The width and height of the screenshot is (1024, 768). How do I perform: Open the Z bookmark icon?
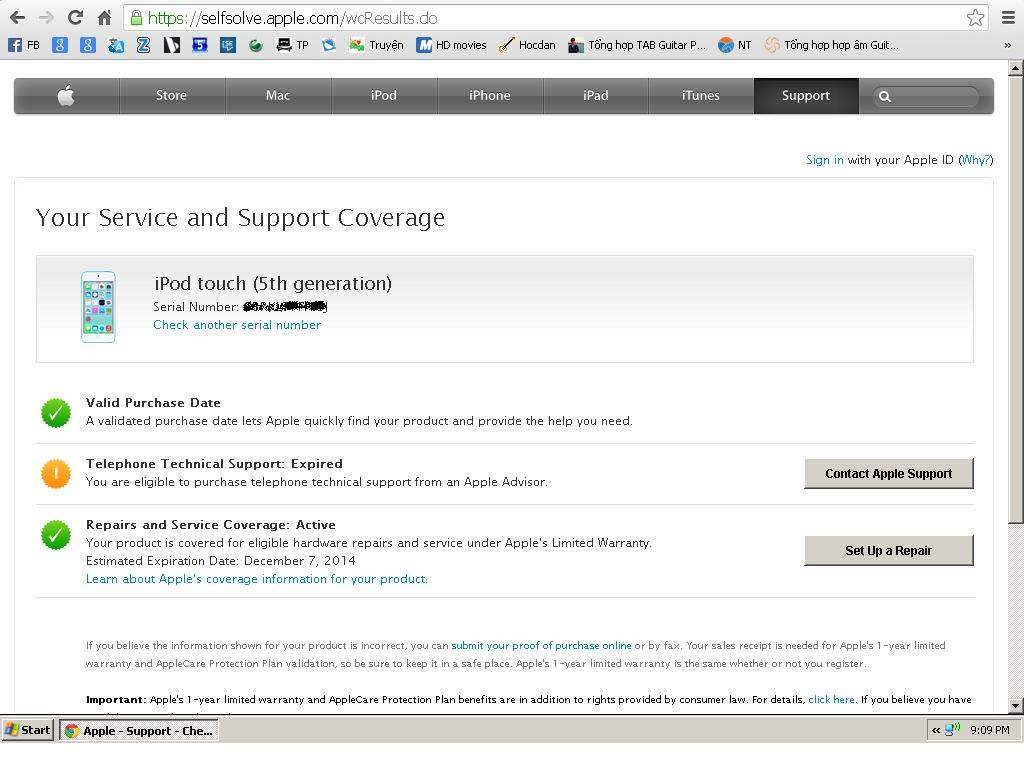[x=144, y=45]
